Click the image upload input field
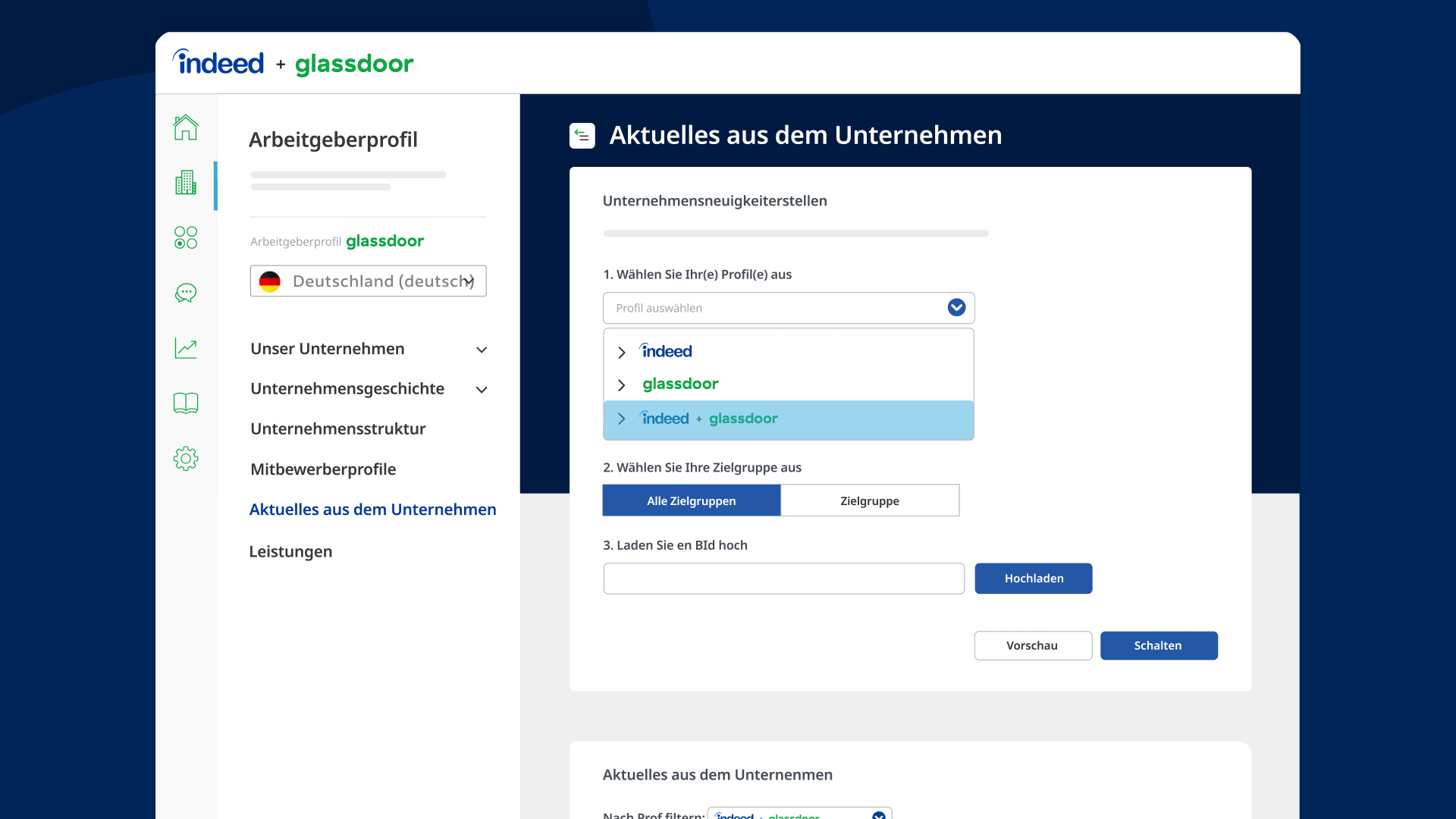 [784, 579]
